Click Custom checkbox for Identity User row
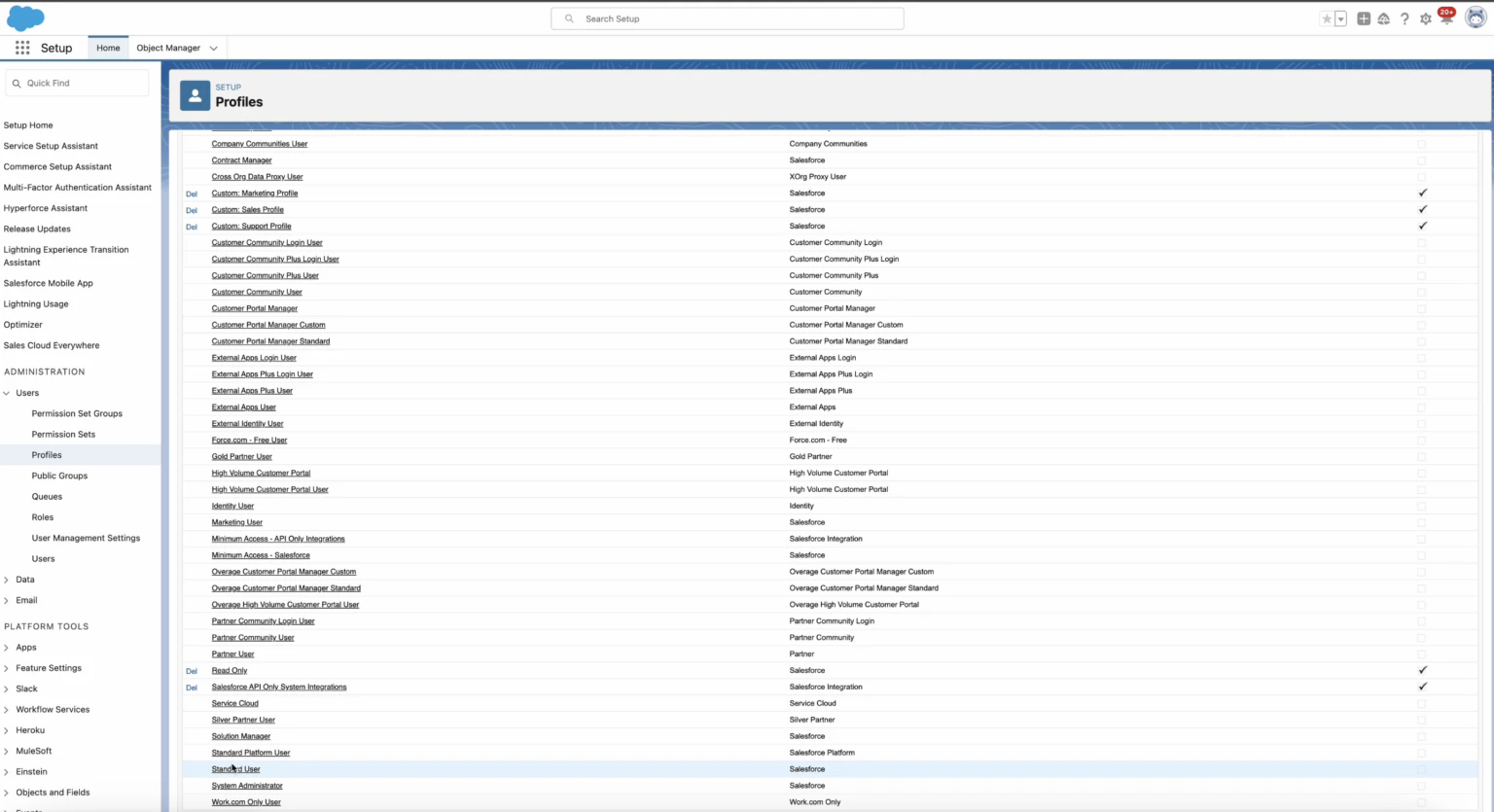Viewport: 1494px width, 812px height. click(x=1421, y=506)
